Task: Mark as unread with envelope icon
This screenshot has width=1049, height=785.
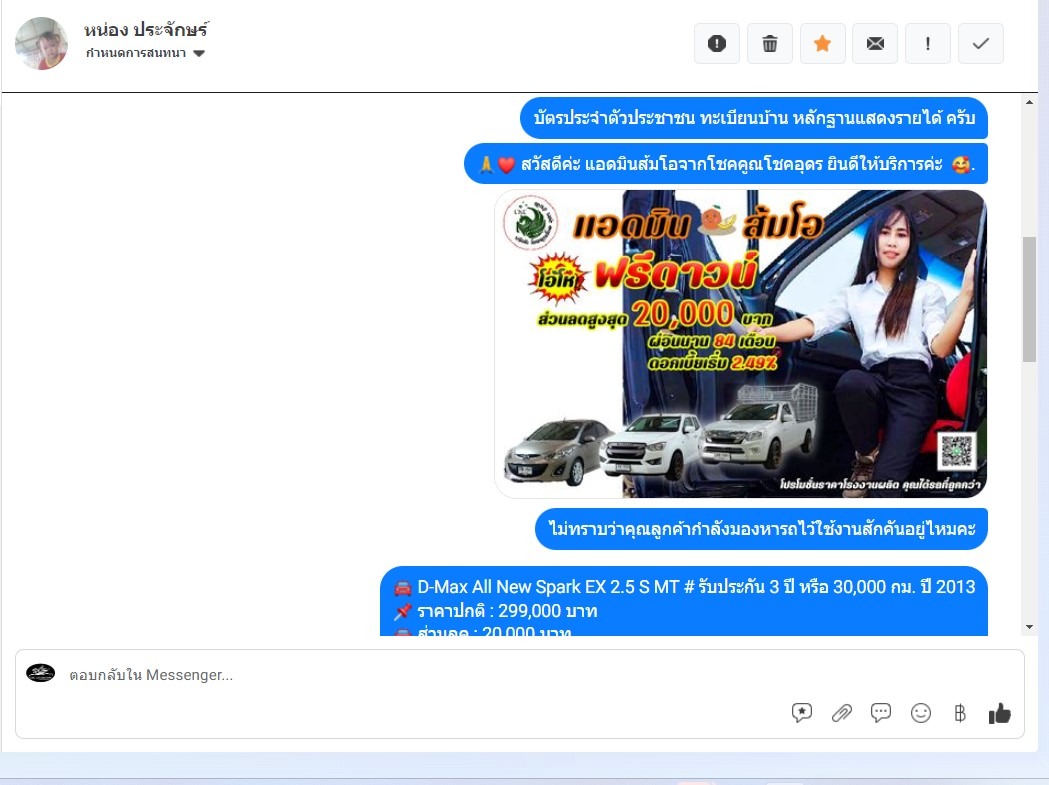Action: [x=875, y=43]
